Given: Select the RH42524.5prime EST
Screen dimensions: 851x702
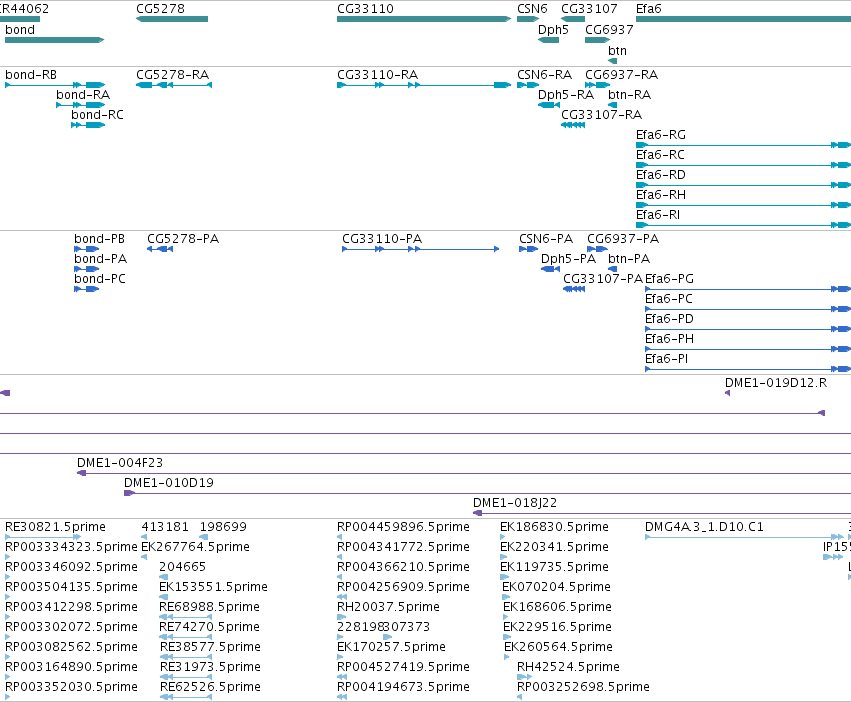Looking at the screenshot, I should point(568,667).
